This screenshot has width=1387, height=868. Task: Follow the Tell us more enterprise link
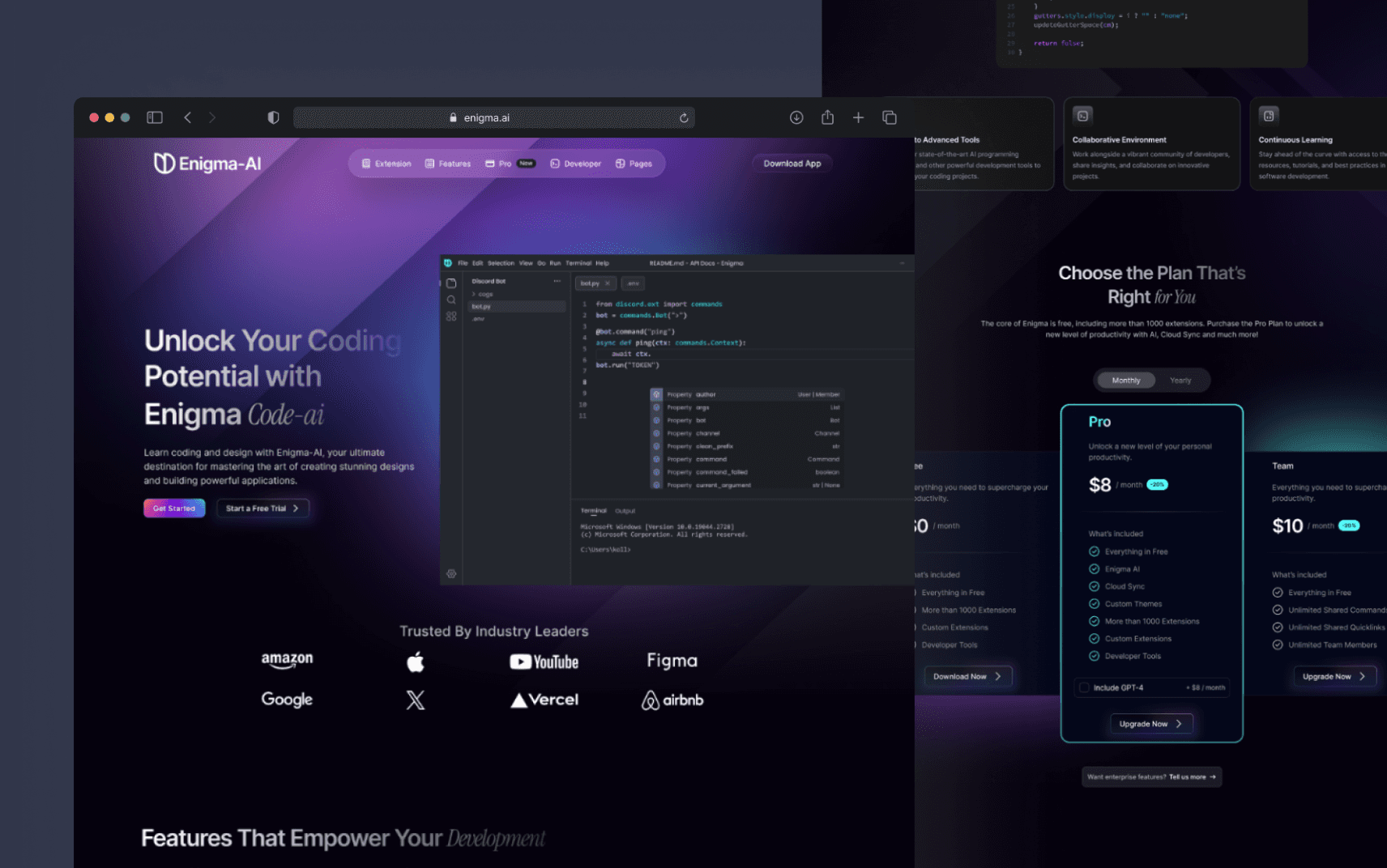tap(1193, 777)
